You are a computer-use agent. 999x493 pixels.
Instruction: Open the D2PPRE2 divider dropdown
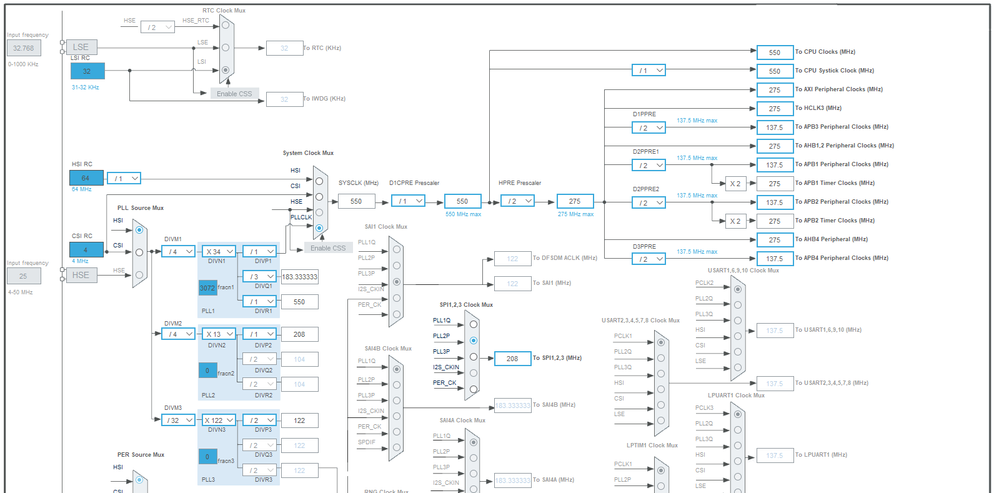coord(648,202)
